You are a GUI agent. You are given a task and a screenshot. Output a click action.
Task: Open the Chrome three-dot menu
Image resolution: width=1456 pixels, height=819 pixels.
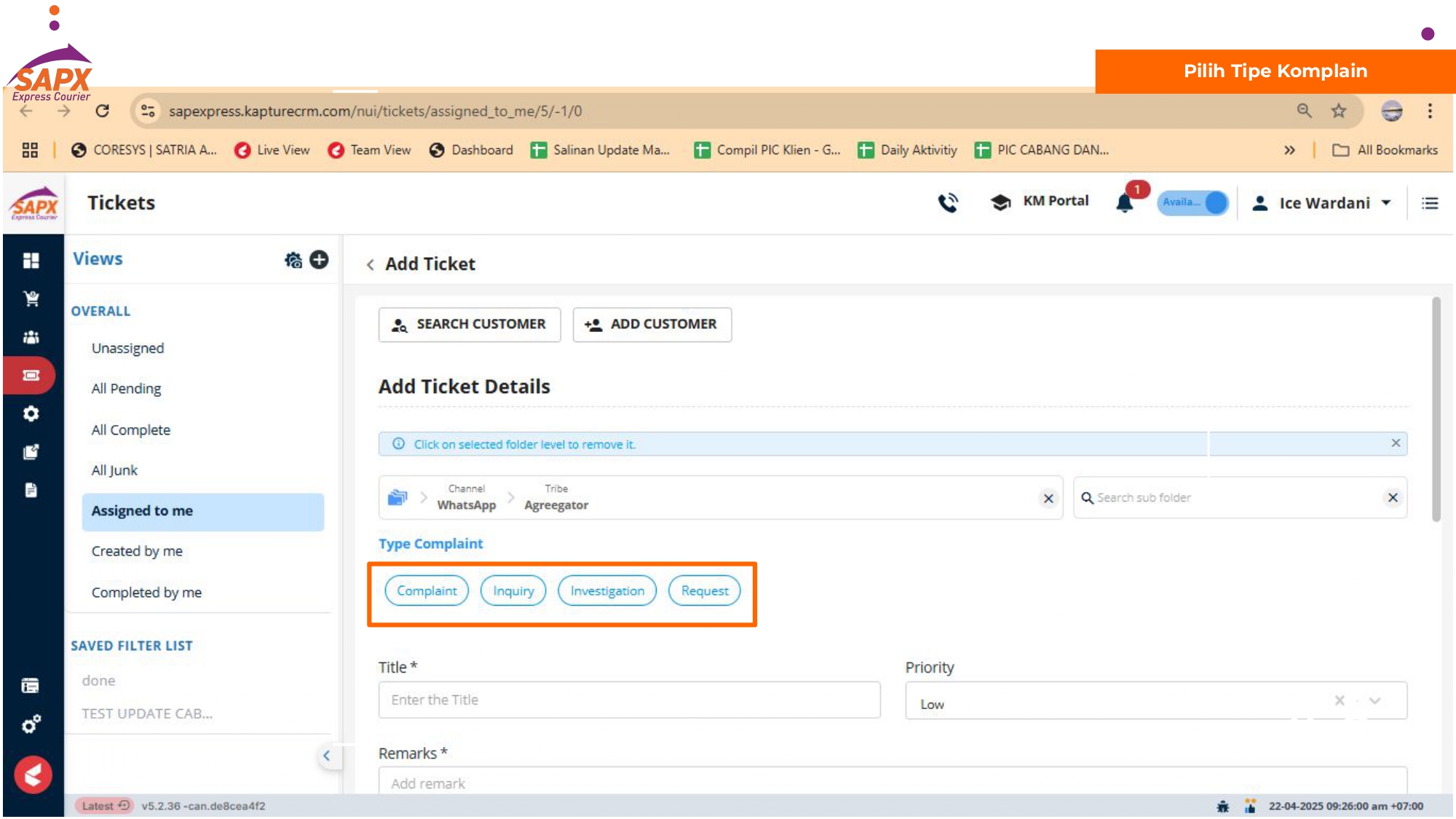click(x=1430, y=111)
